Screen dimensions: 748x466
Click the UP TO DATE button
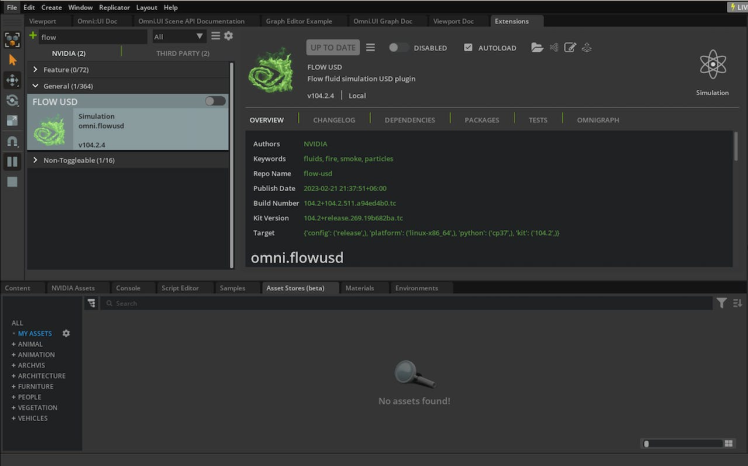[x=332, y=47]
